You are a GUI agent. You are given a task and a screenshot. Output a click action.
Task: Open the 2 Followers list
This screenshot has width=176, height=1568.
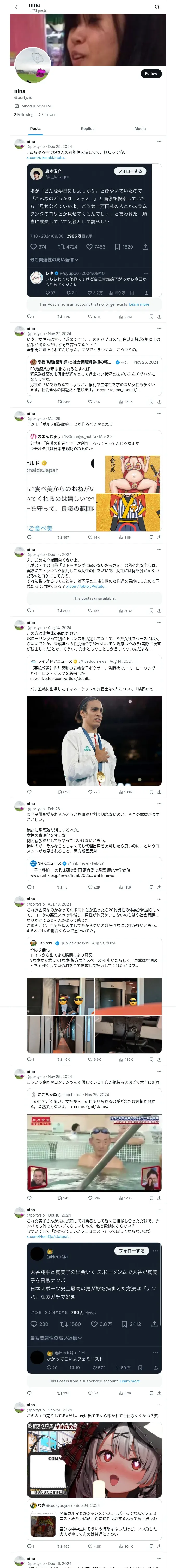point(48,114)
